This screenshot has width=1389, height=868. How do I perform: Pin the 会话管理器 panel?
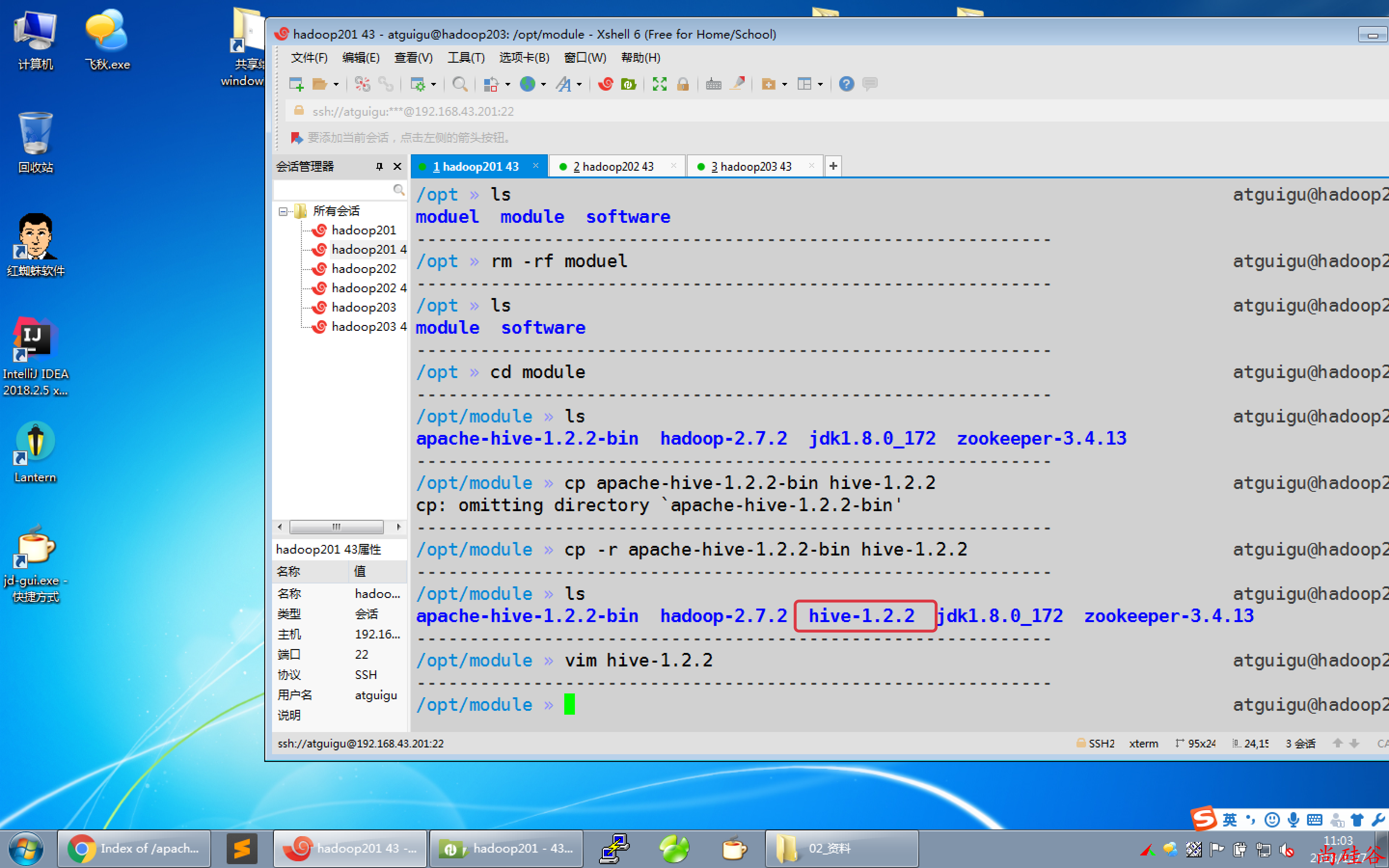coord(379,166)
